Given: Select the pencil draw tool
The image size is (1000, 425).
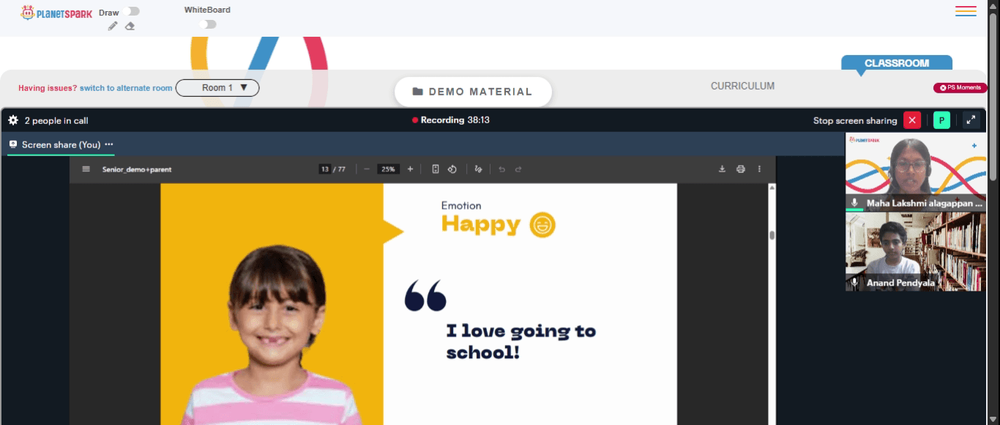Looking at the screenshot, I should [x=113, y=26].
